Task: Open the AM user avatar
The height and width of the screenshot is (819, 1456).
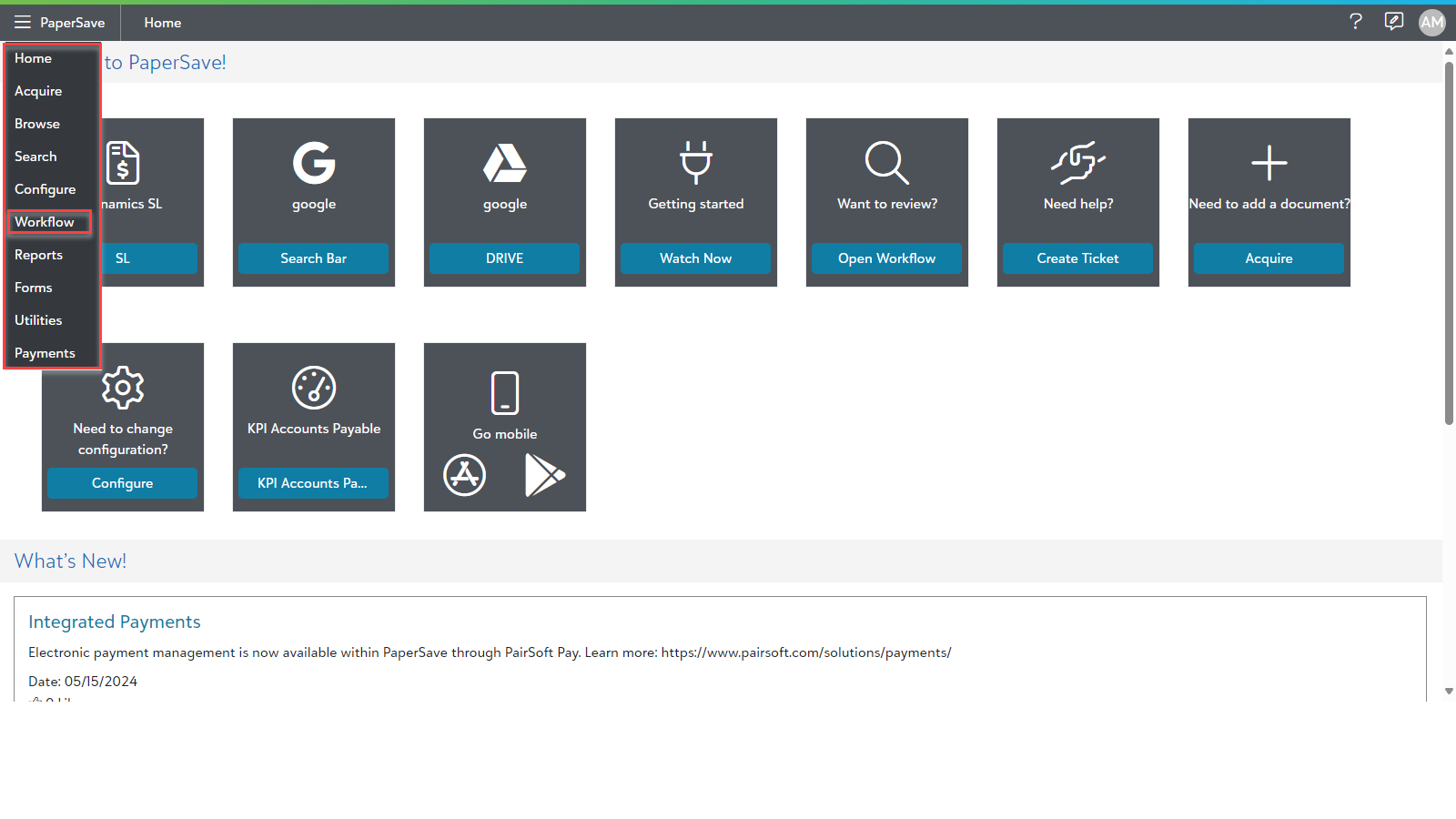Action: 1431,23
